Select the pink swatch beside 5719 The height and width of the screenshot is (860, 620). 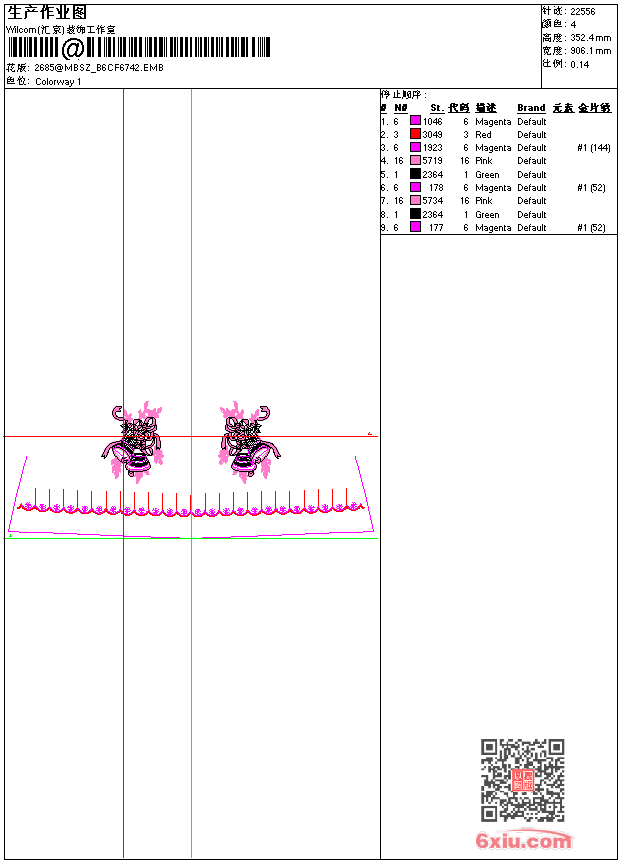pos(415,160)
